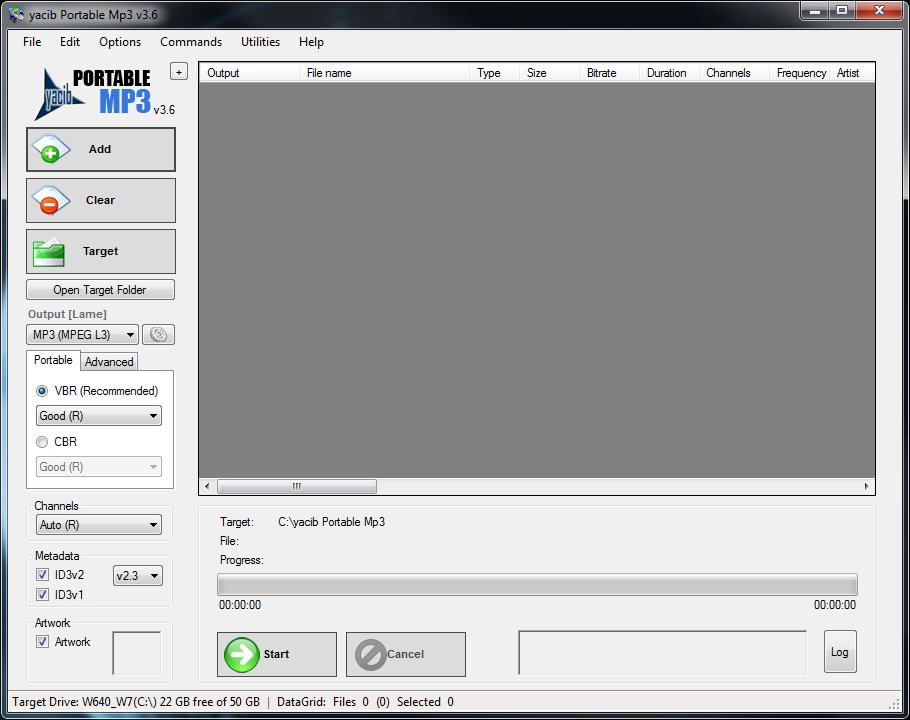Open the ID3v2 version v2.3 dropdown
The image size is (910, 720).
[138, 576]
